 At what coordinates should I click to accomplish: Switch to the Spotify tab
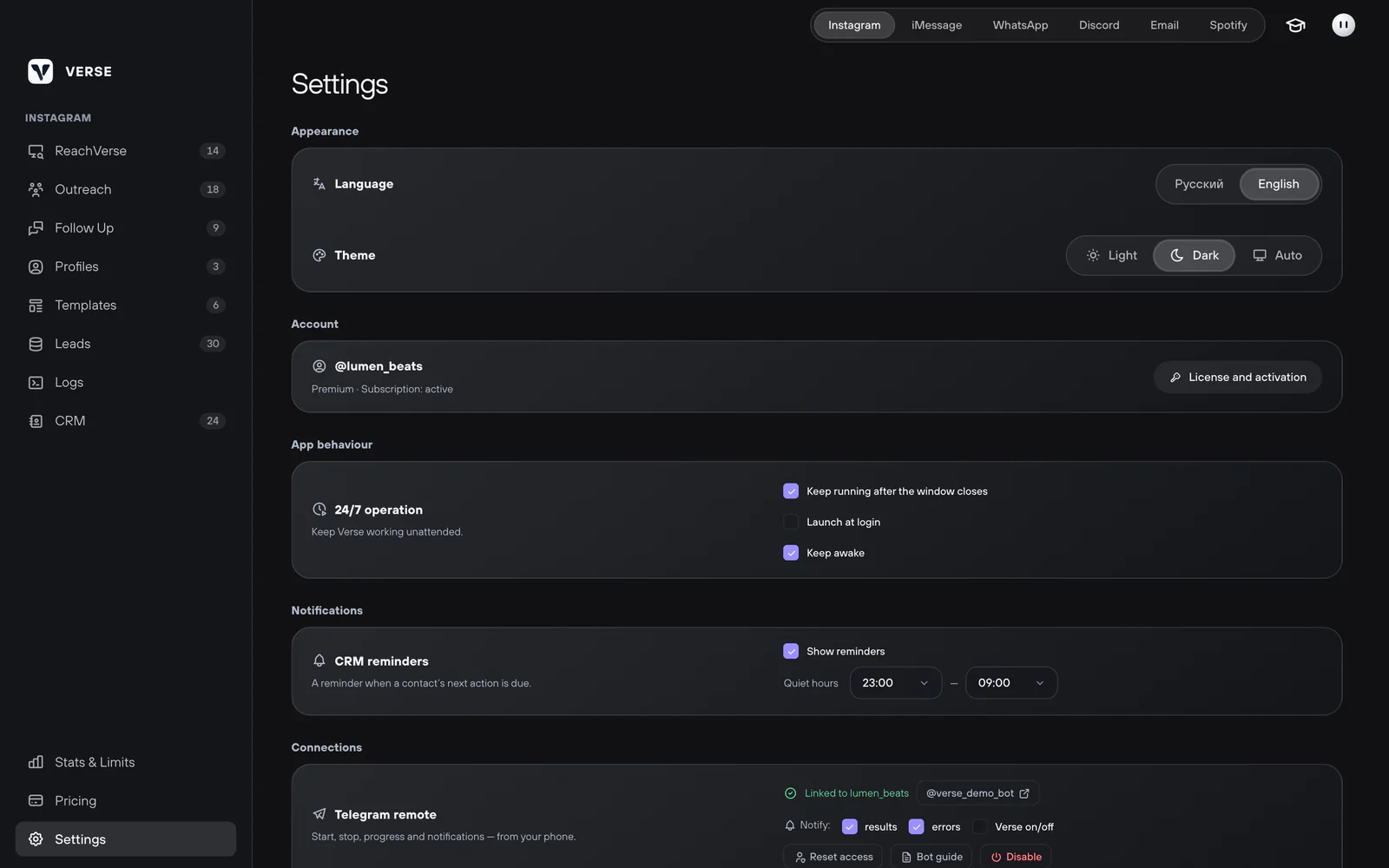[x=1228, y=25]
